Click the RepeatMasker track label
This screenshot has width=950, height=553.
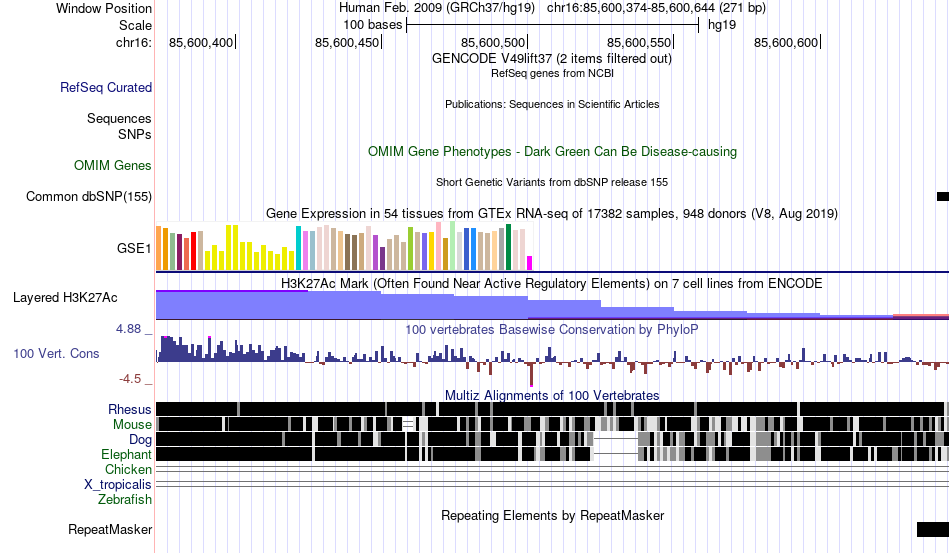point(110,529)
